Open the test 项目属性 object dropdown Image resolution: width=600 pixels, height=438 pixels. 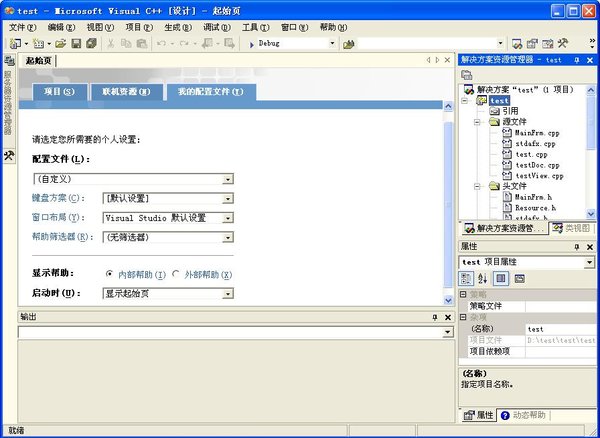click(x=589, y=262)
